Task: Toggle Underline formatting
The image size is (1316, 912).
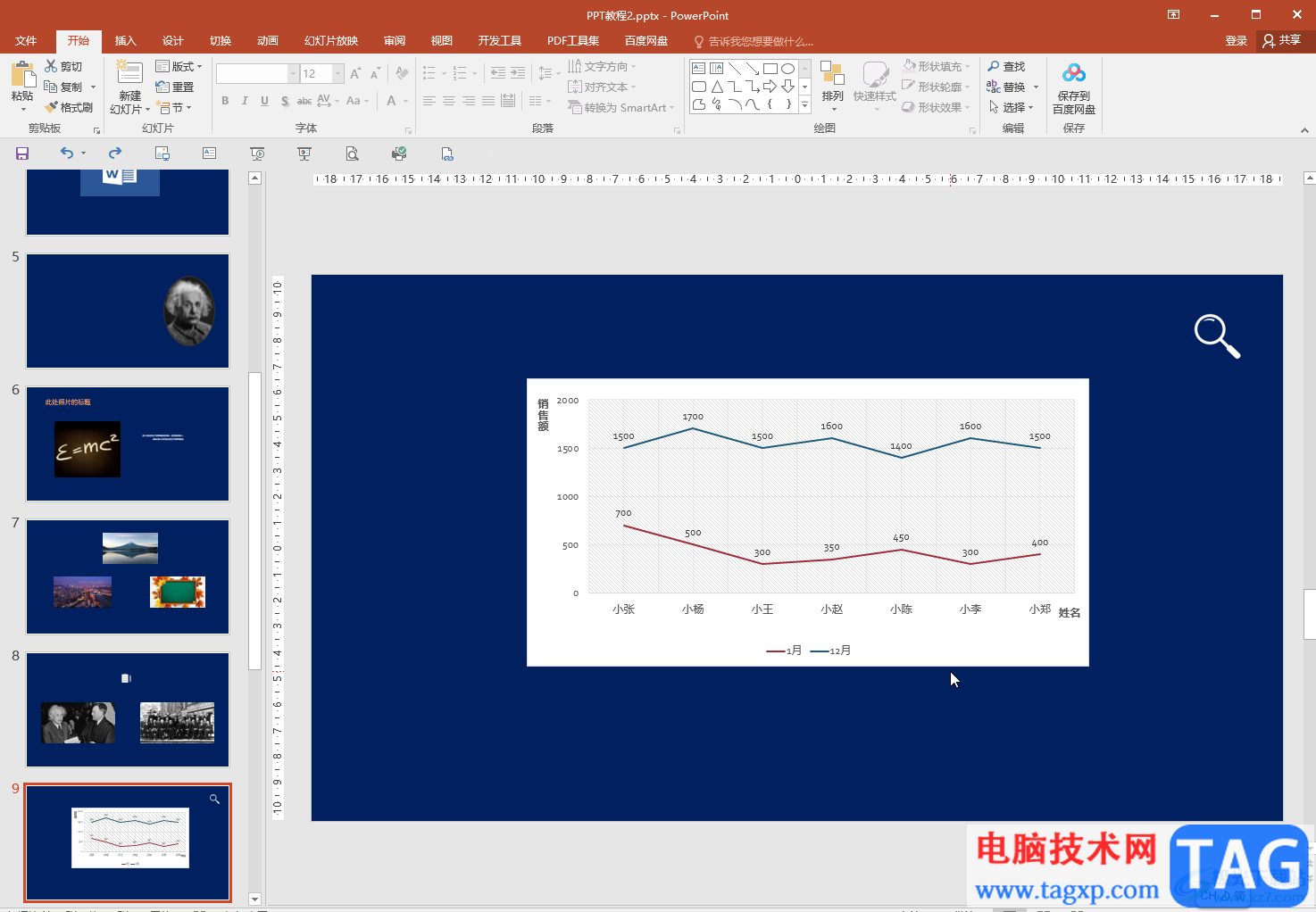Action: 264,101
